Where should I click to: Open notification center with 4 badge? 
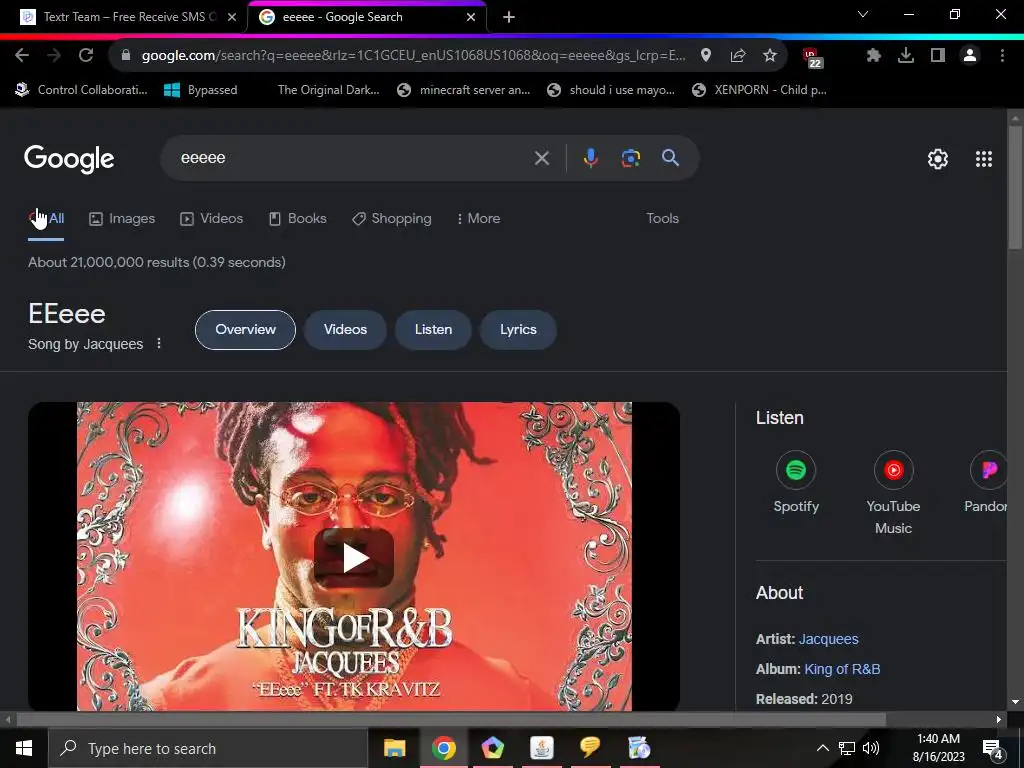coord(993,748)
